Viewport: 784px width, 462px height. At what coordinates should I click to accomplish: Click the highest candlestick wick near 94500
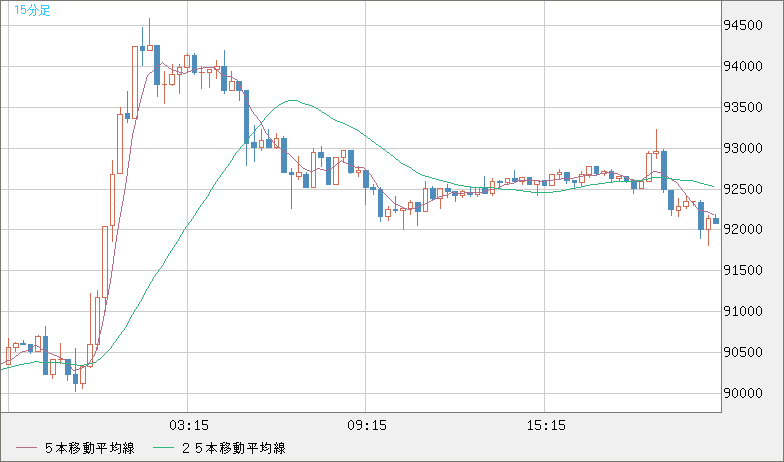(x=150, y=34)
